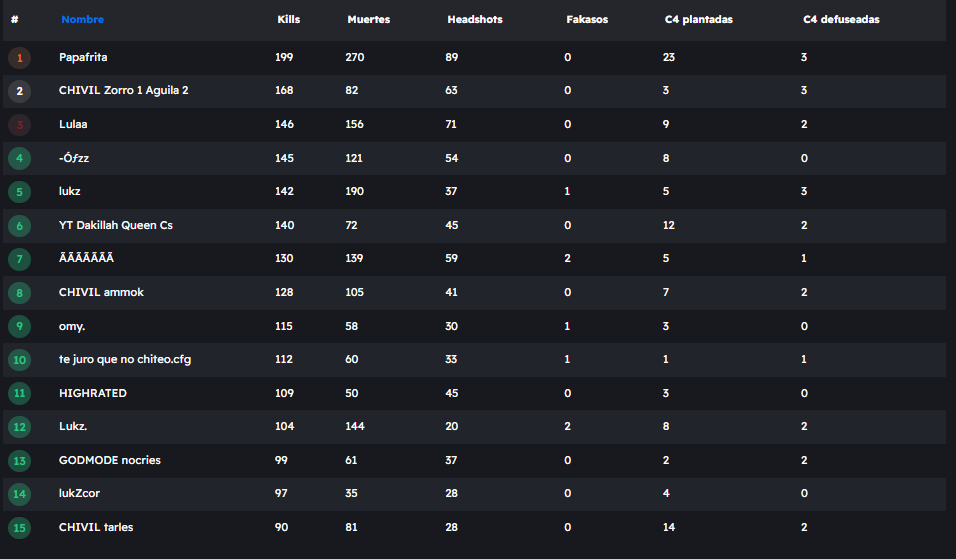
Task: Select the HIGHRATED player row name
Action: (93, 394)
